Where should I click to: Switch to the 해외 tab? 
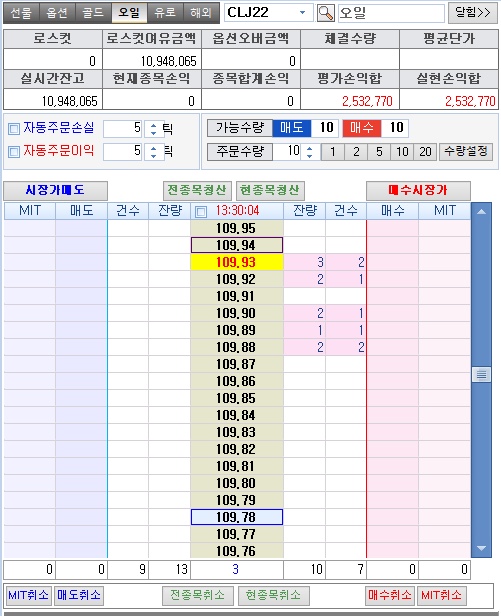pyautogui.click(x=201, y=13)
